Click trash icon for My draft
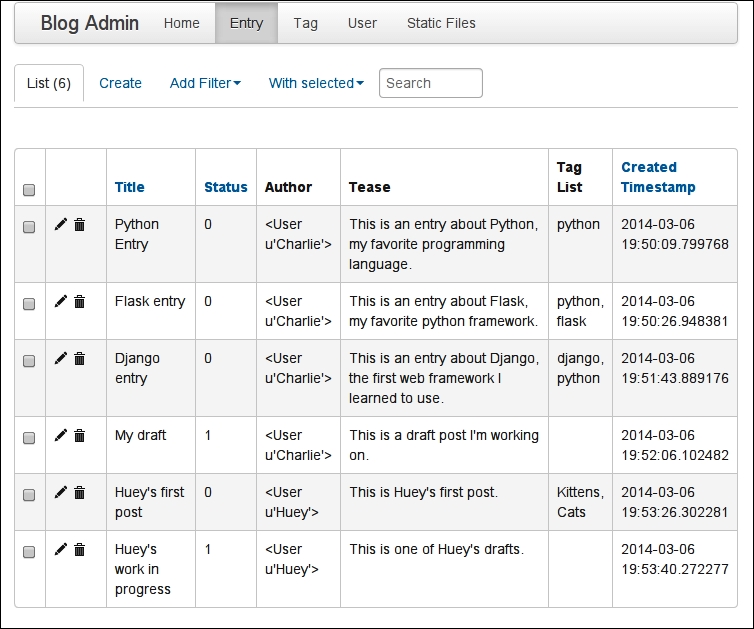Viewport: 754px width, 629px height. pyautogui.click(x=79, y=435)
